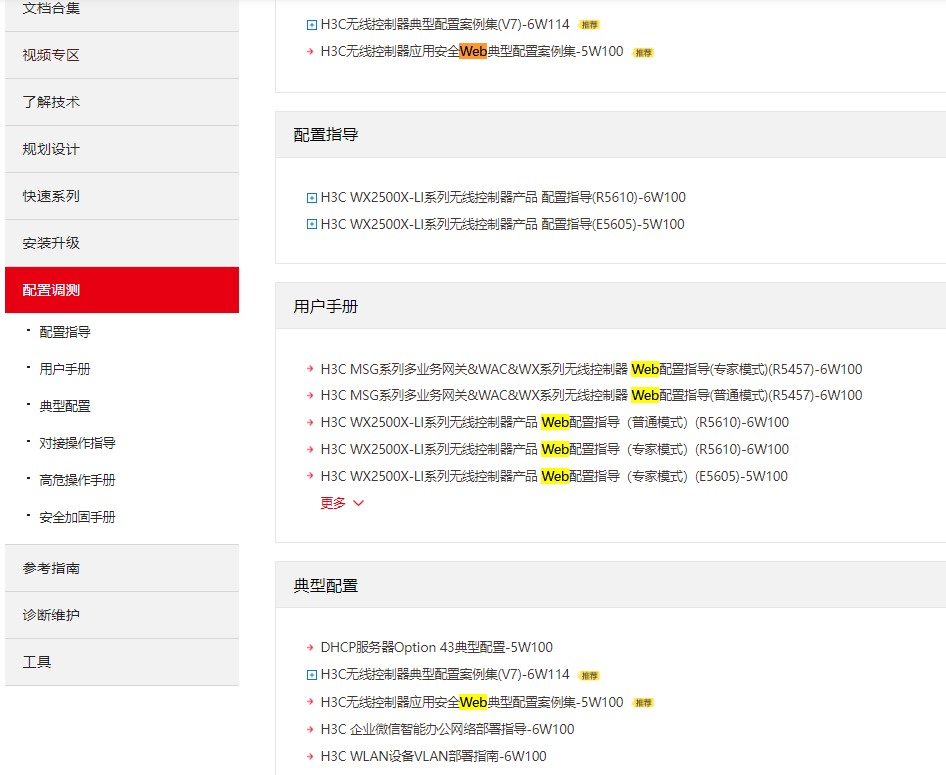Click the 配置指导 section header
The image size is (946, 775).
pyautogui.click(x=326, y=135)
